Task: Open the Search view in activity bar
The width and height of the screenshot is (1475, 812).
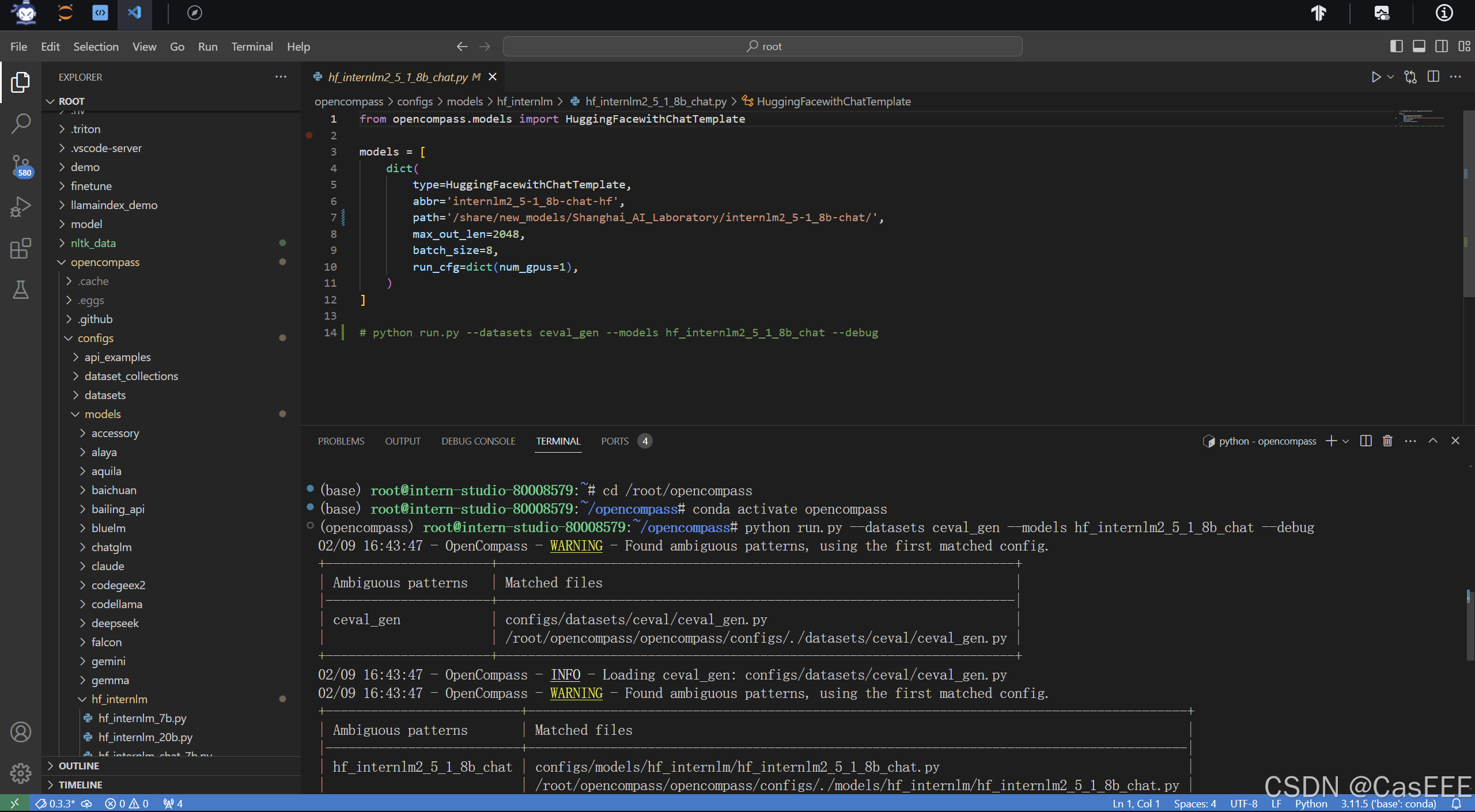Action: 21,123
